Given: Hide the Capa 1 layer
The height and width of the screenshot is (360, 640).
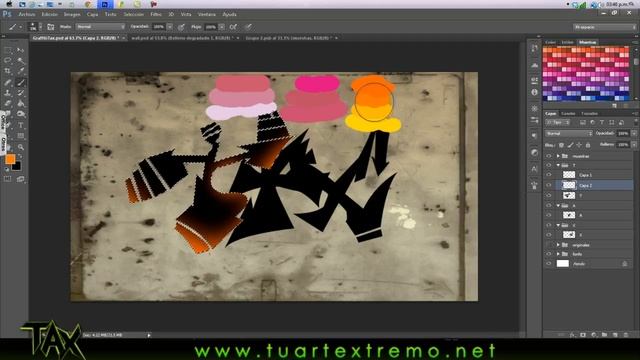Looking at the screenshot, I should pos(549,175).
